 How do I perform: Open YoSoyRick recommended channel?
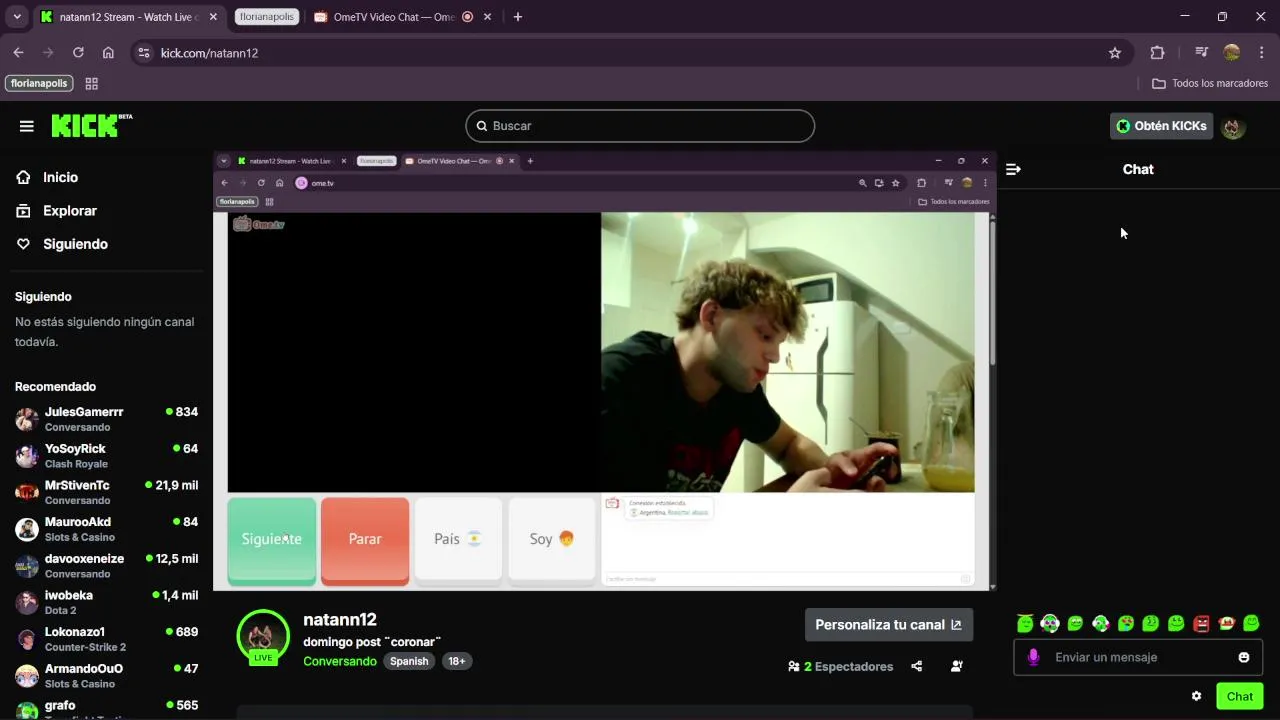(106, 456)
